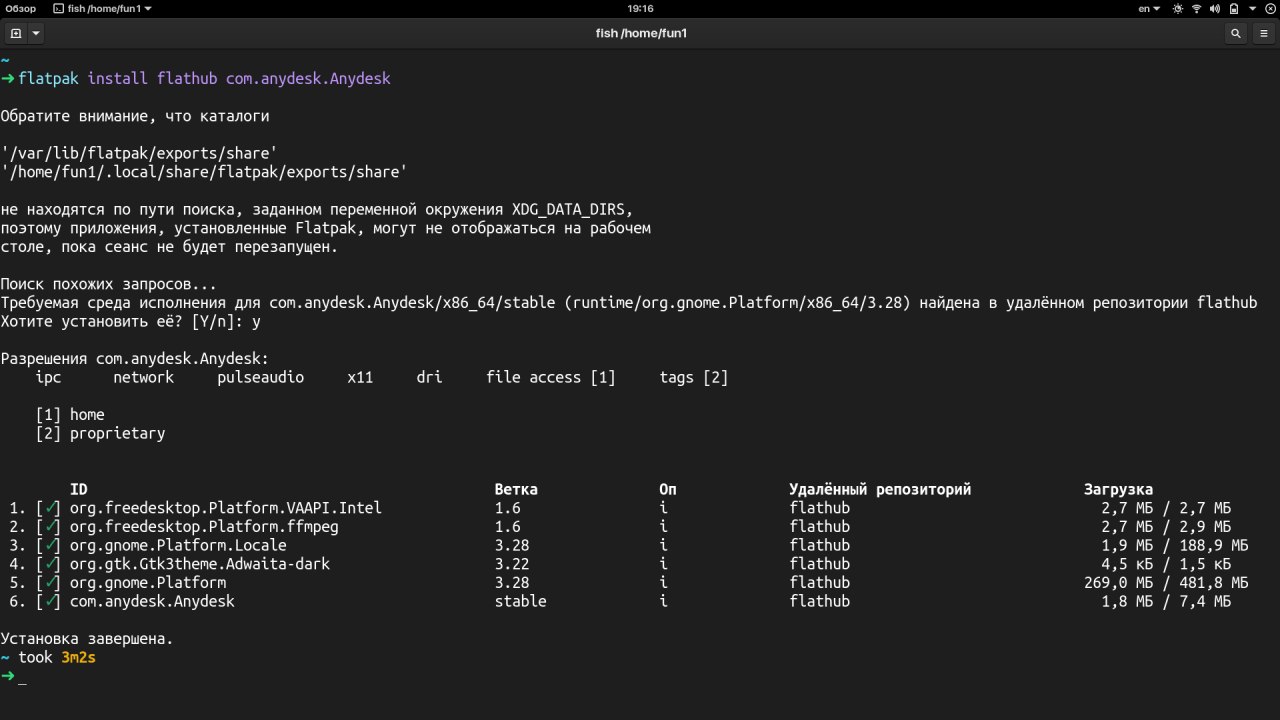The height and width of the screenshot is (720, 1280).
Task: Open the terminal hamburger menu
Action: [x=1264, y=33]
